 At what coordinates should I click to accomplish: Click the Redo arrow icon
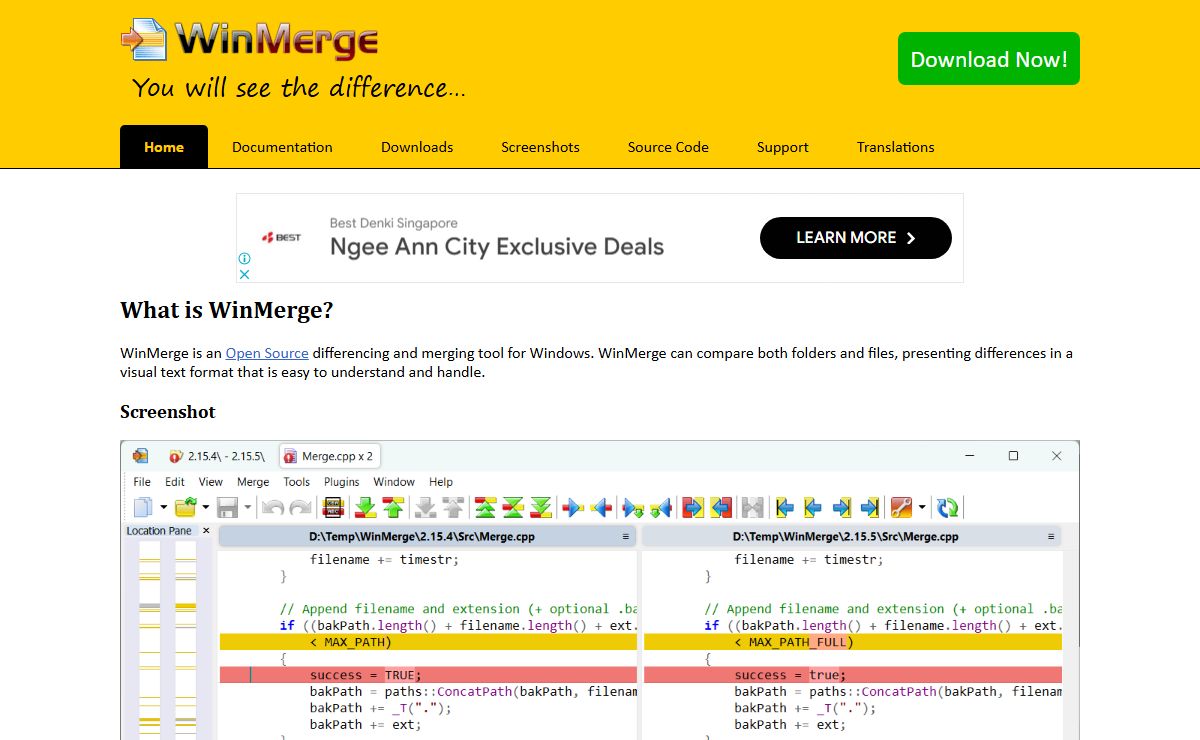pos(300,508)
